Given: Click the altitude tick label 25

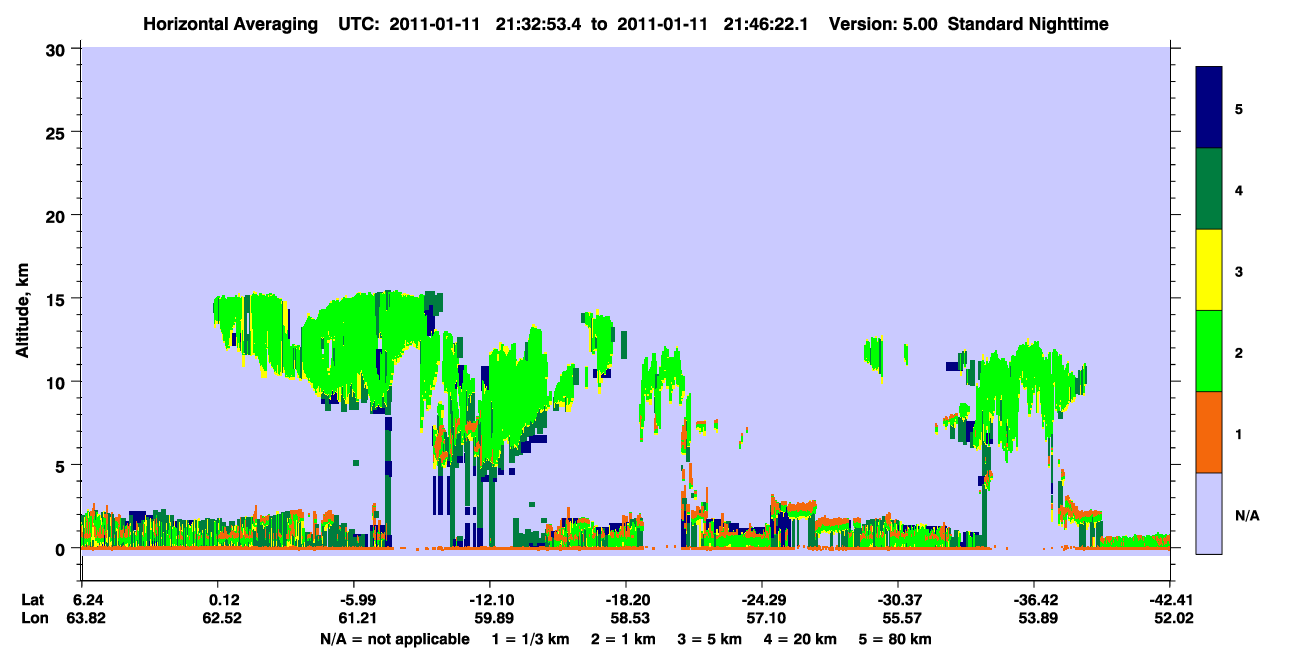Looking at the screenshot, I should (x=58, y=132).
